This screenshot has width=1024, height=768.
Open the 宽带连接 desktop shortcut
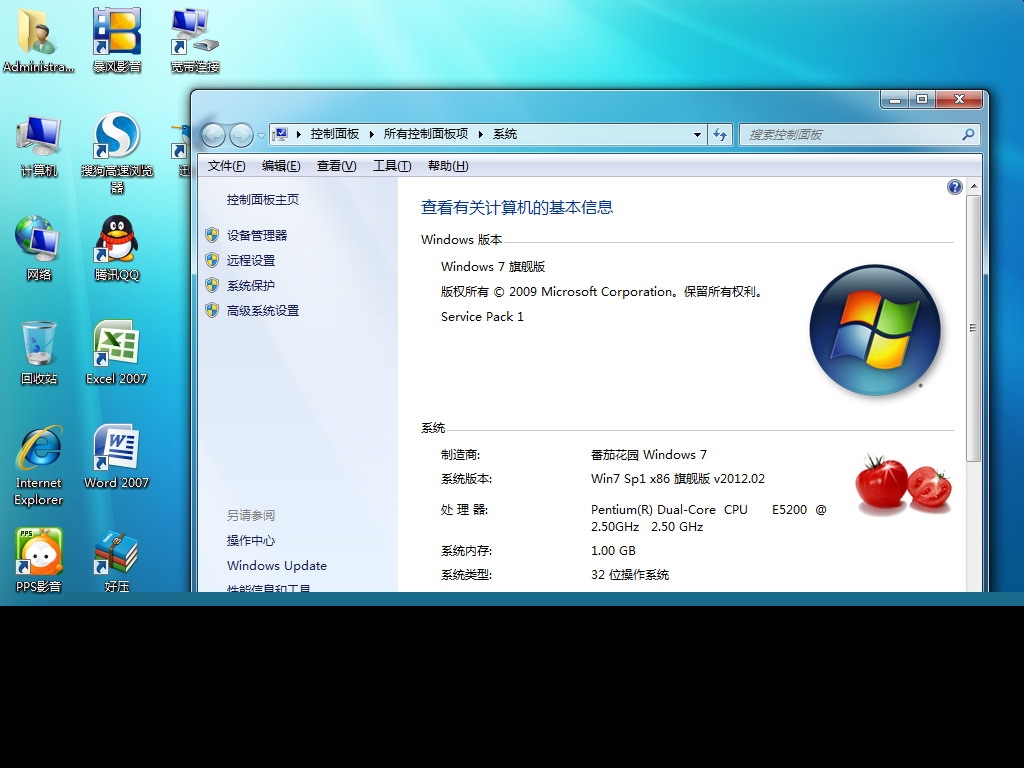(x=195, y=40)
